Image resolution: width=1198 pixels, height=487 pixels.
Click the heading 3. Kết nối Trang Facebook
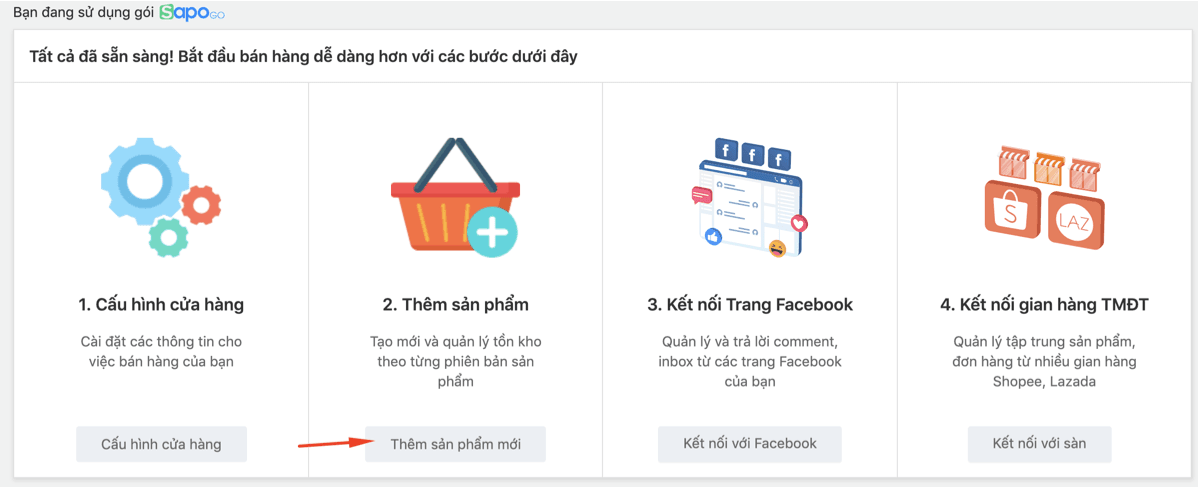(x=750, y=305)
